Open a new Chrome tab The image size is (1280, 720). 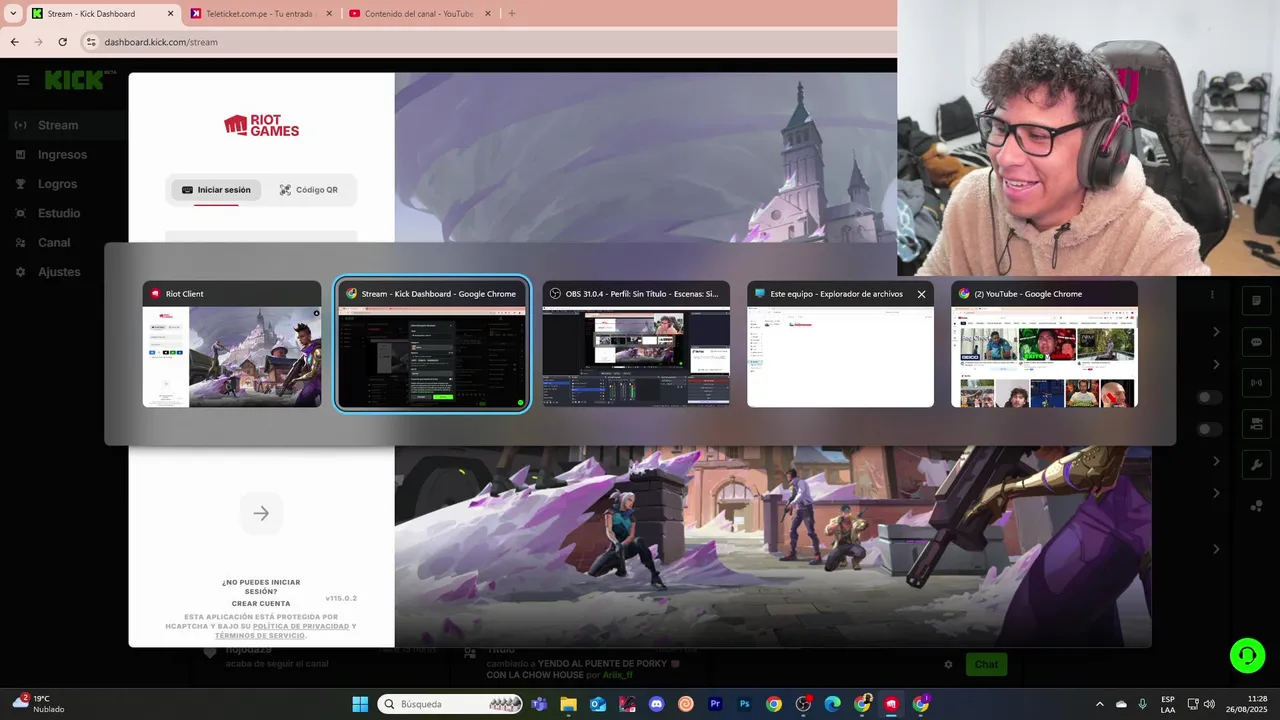click(x=512, y=14)
